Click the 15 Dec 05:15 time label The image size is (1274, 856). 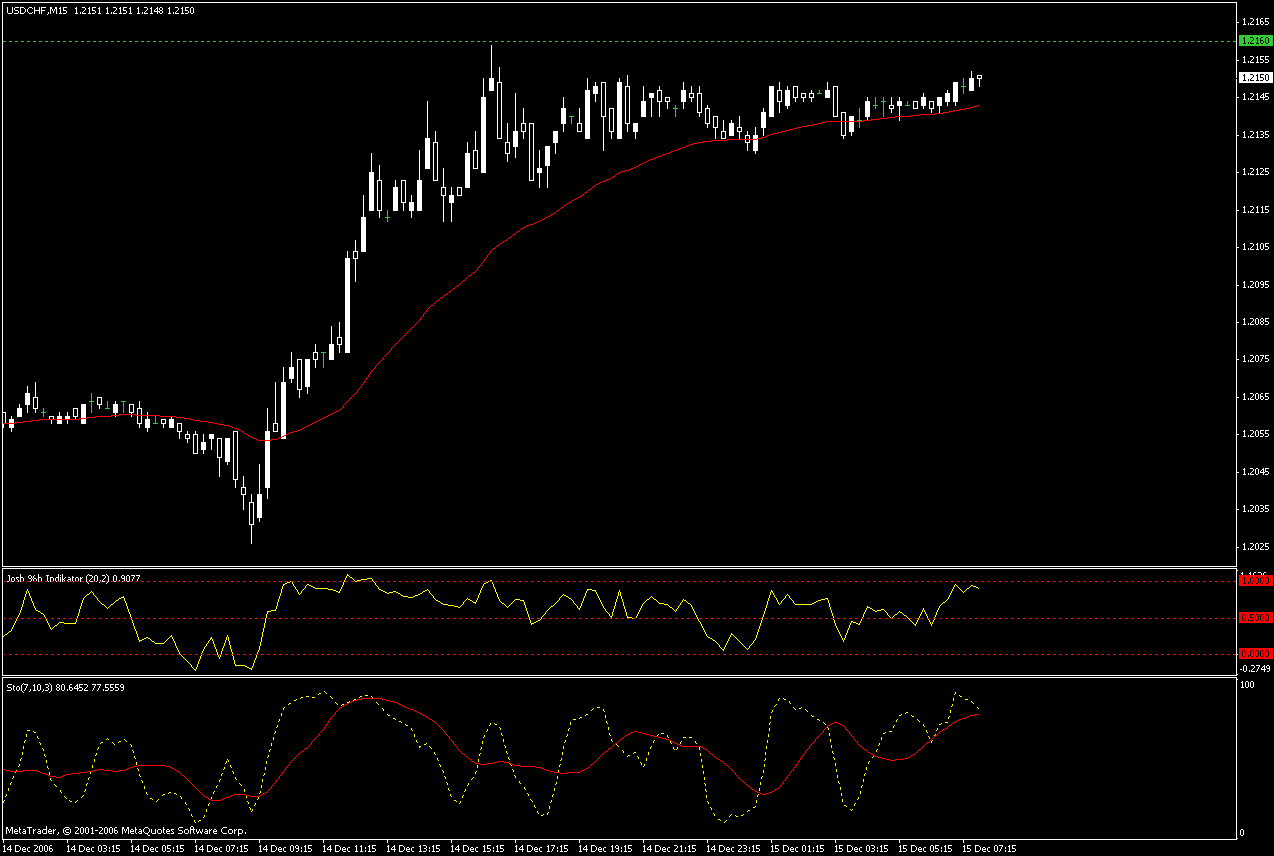926,848
